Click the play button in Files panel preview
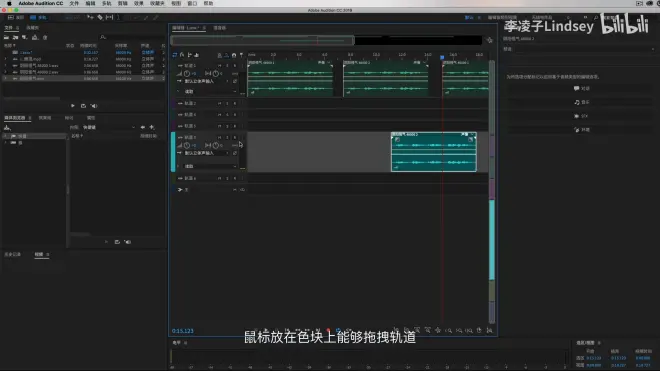Viewport: 660px width, 371px height. (73, 106)
